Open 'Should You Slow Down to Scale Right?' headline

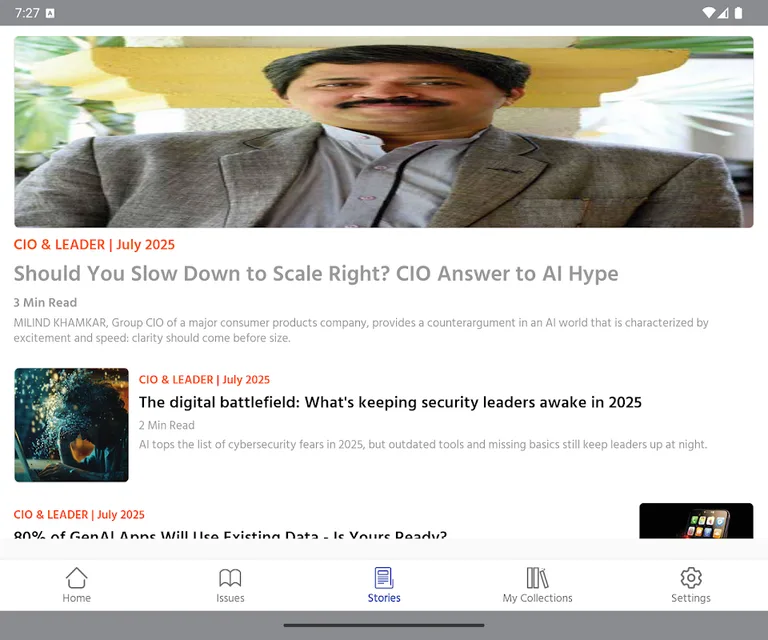click(316, 274)
